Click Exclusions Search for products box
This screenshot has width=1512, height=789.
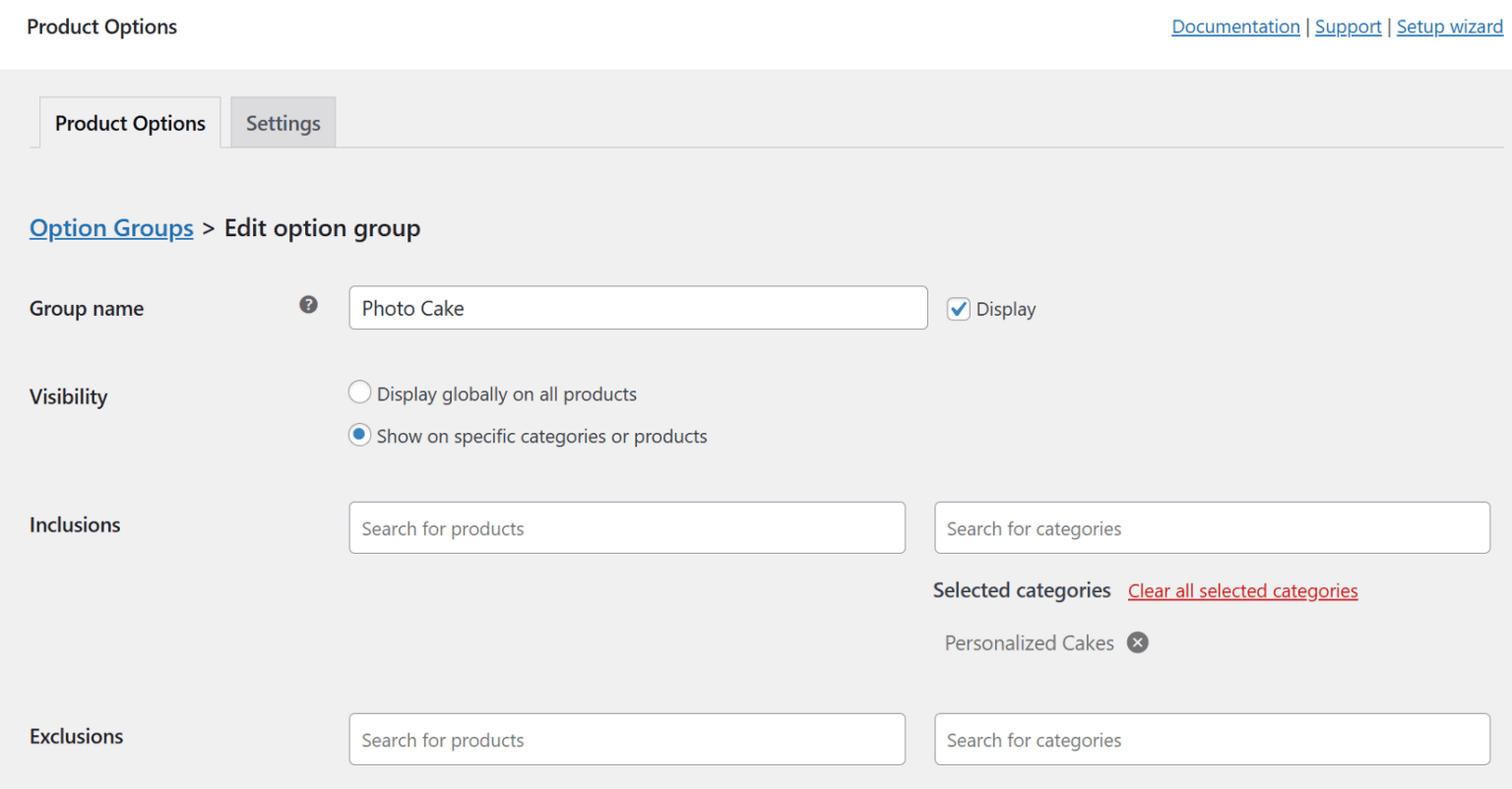tap(627, 740)
